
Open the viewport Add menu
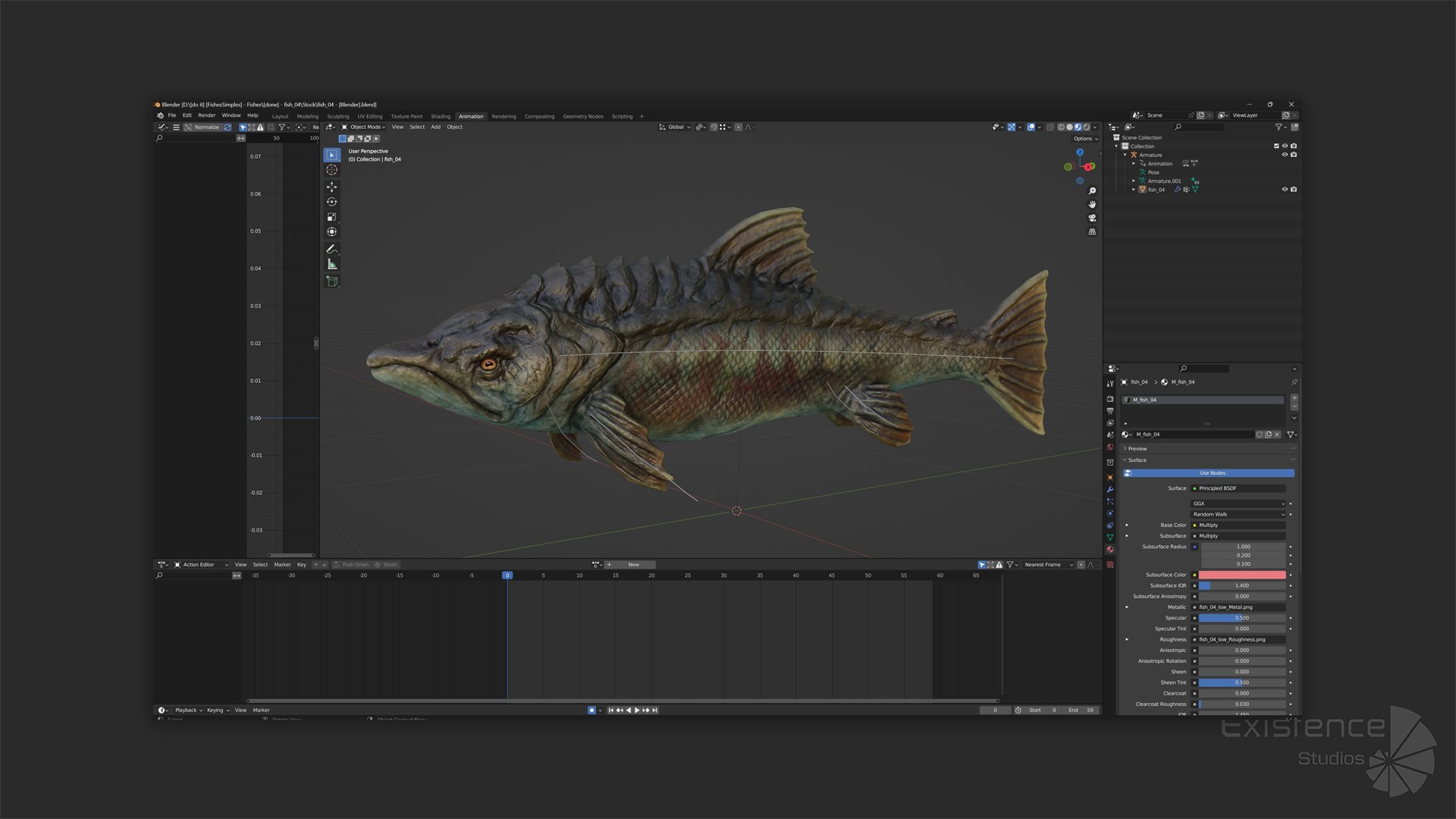[435, 127]
